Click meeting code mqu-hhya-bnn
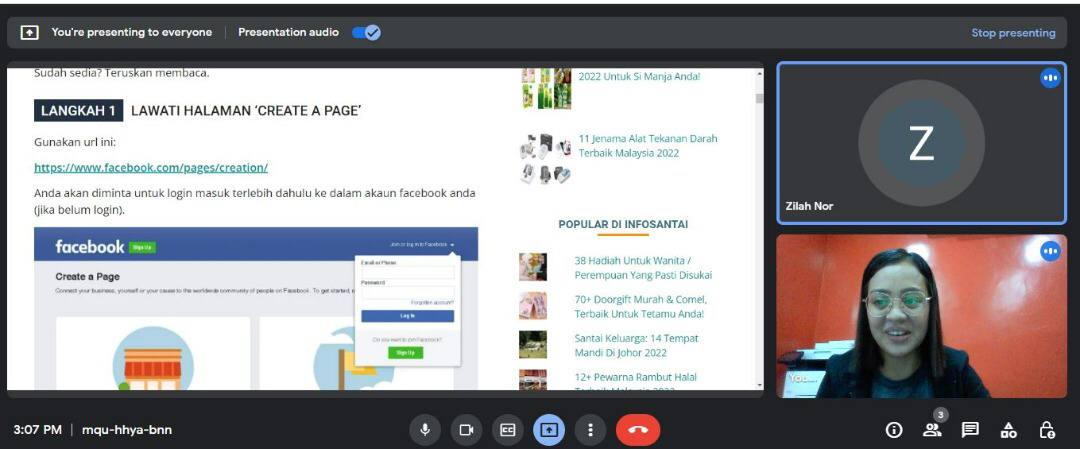 pyautogui.click(x=127, y=430)
